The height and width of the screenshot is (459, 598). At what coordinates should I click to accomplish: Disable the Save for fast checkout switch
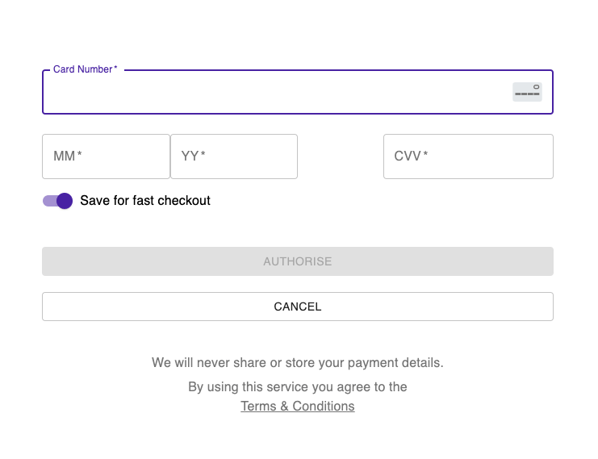[58, 201]
